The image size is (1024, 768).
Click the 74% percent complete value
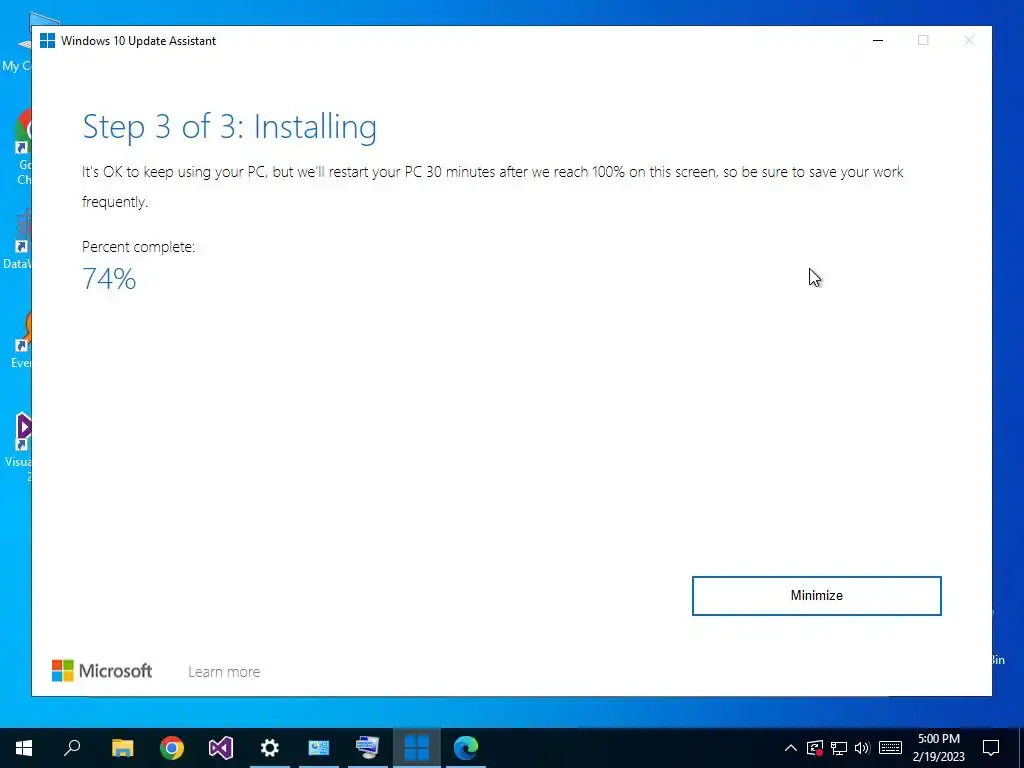pos(109,279)
